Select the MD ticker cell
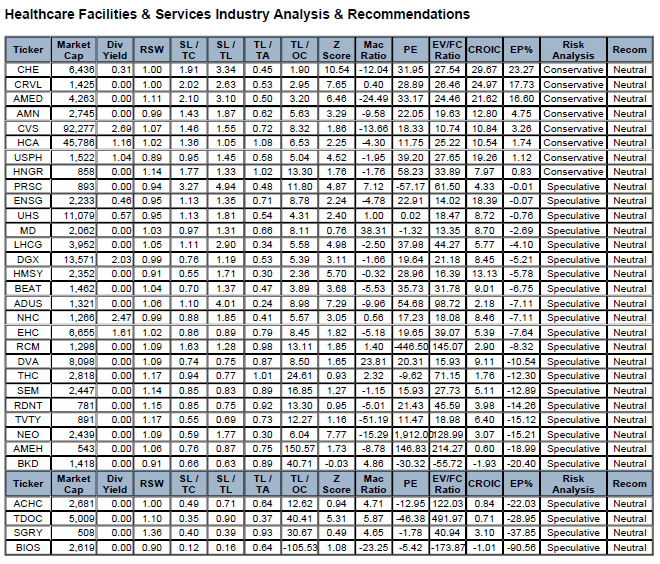 click(28, 231)
